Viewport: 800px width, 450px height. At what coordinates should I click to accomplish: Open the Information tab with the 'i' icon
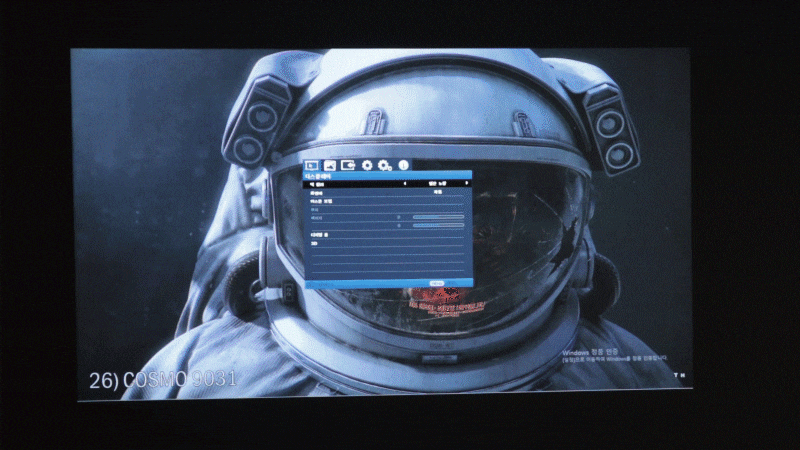click(404, 165)
